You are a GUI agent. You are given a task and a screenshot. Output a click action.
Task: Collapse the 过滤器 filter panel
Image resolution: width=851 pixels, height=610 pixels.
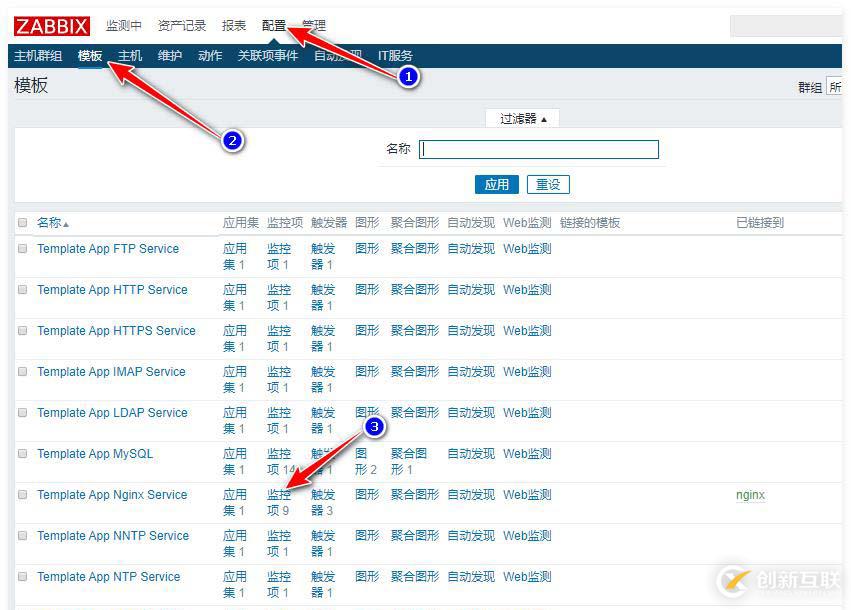pos(523,118)
